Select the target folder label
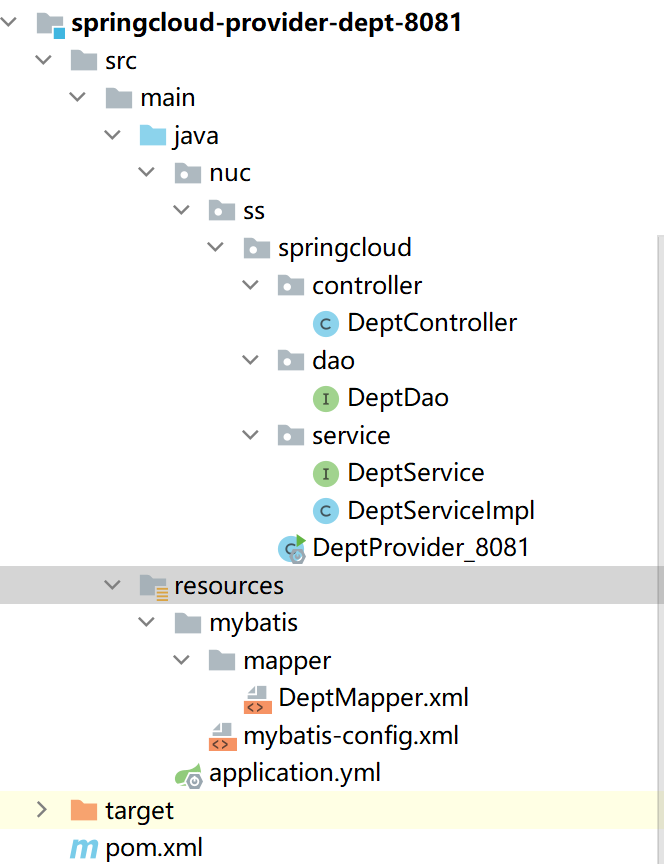Viewport: 664px width, 864px height. tap(139, 812)
